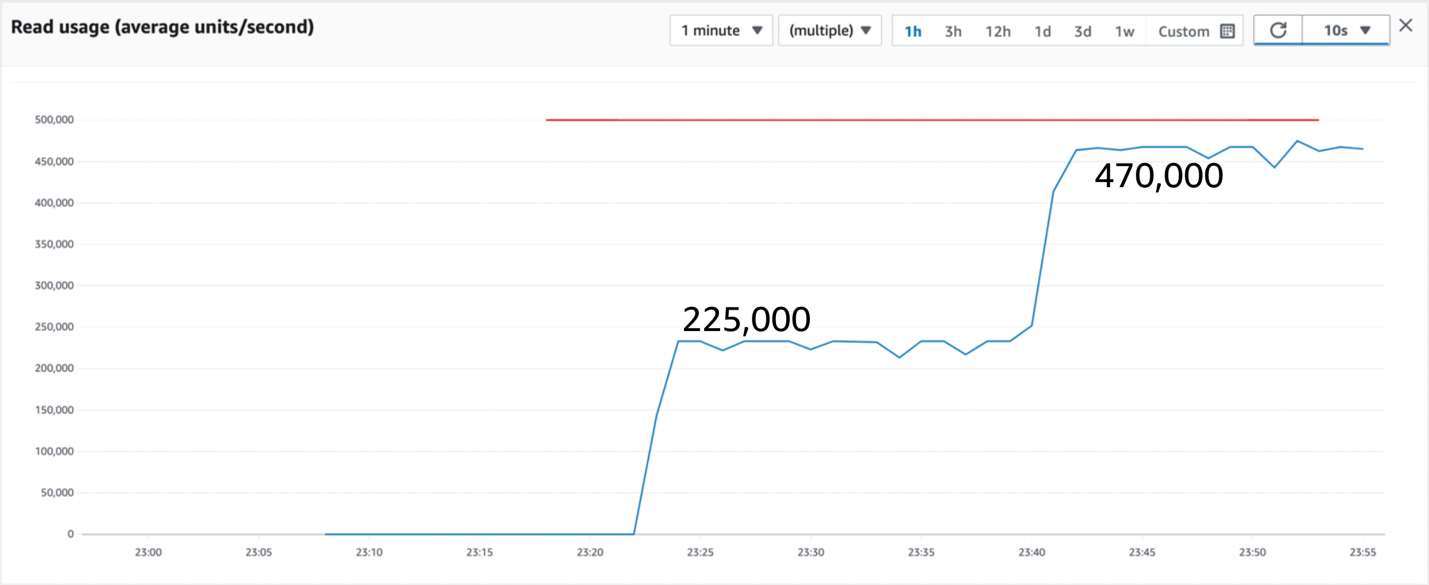Click the refresh icon to reload chart data
The width and height of the screenshot is (1429, 585).
(x=1278, y=29)
